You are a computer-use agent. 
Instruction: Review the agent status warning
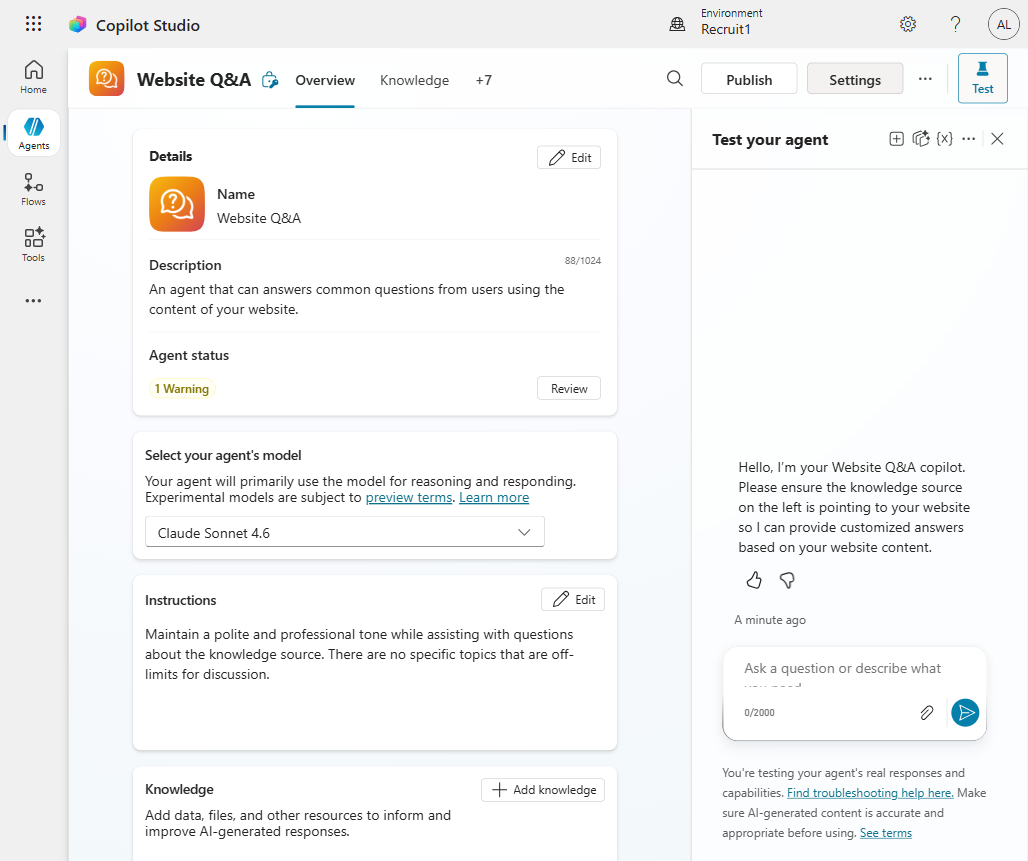(x=569, y=388)
